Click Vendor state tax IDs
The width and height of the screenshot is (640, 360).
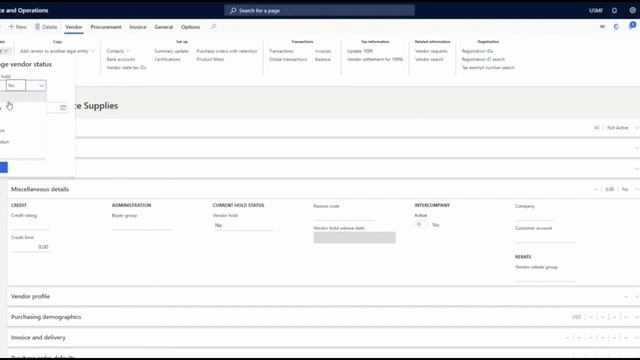[127, 67]
